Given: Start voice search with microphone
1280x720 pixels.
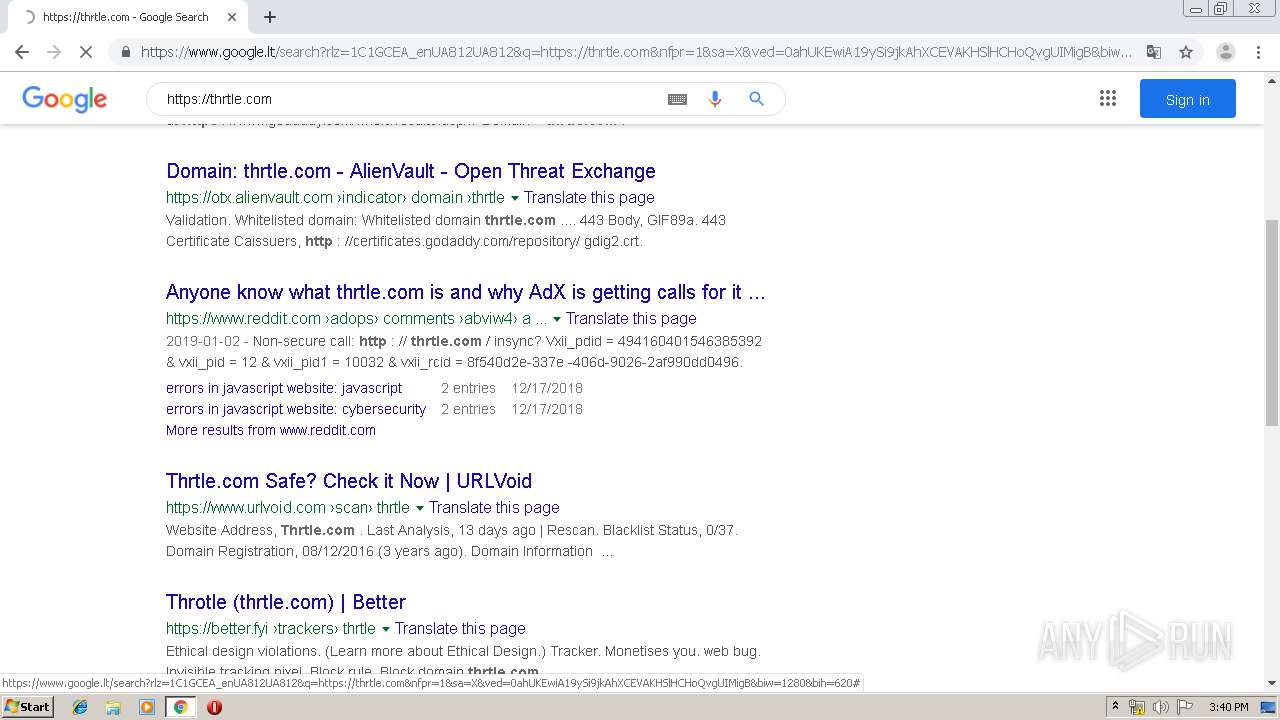Looking at the screenshot, I should (715, 99).
